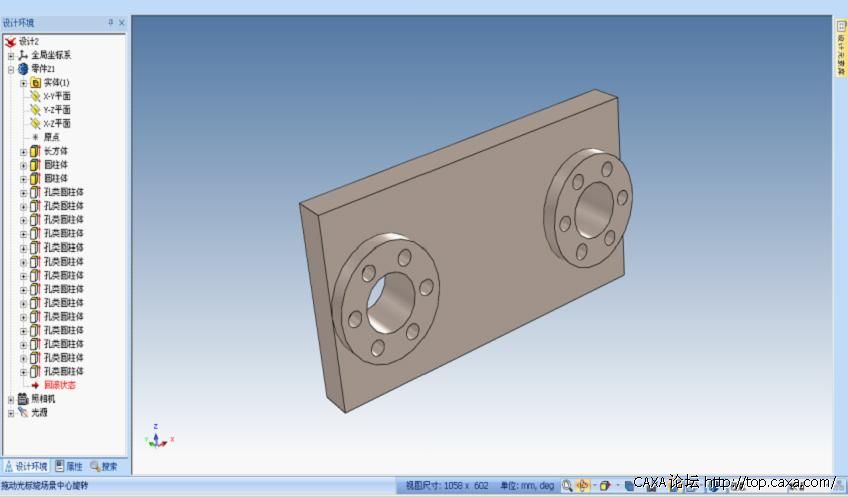Screen dimensions: 848x497
Task: Click the 视图尺寸: 1058 x 602 status text
Action: pos(447,486)
